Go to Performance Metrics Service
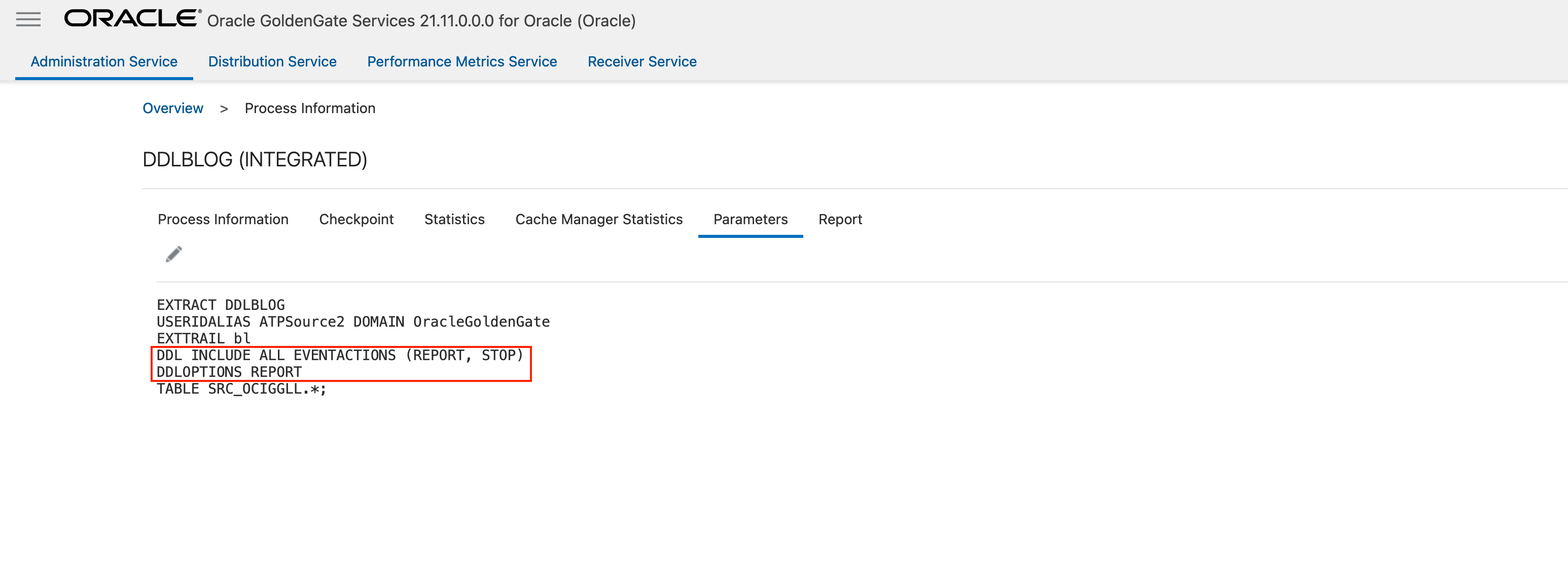 [461, 61]
